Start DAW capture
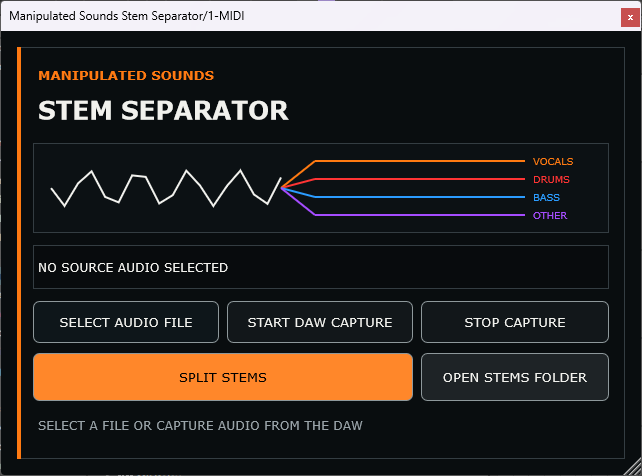 click(x=320, y=322)
